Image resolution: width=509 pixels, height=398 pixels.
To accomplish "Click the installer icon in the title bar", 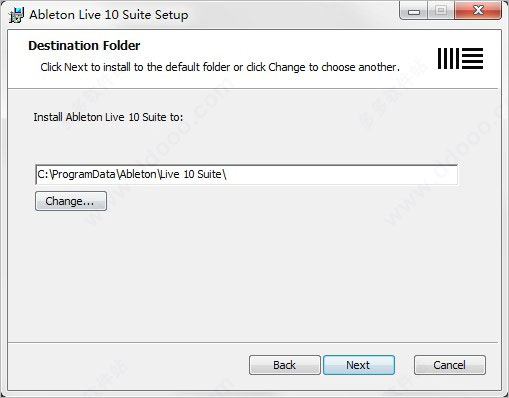I will [x=16, y=15].
